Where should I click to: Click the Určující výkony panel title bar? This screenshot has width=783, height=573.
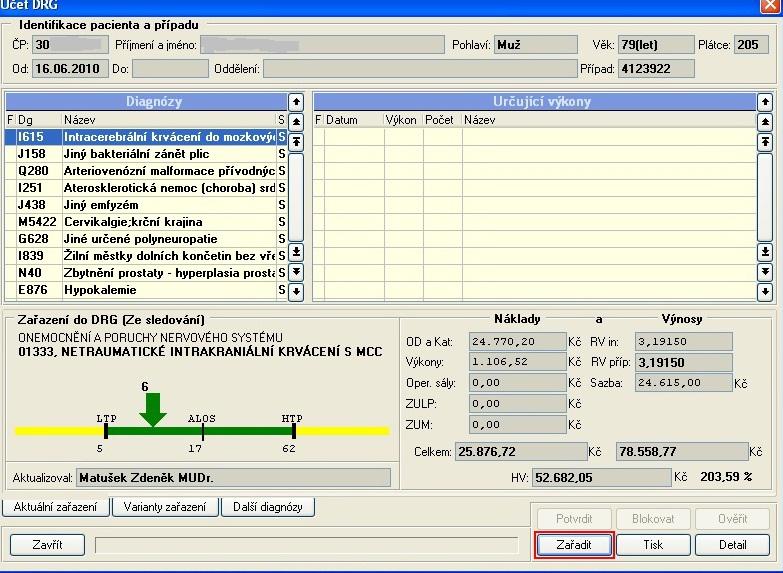coord(535,102)
